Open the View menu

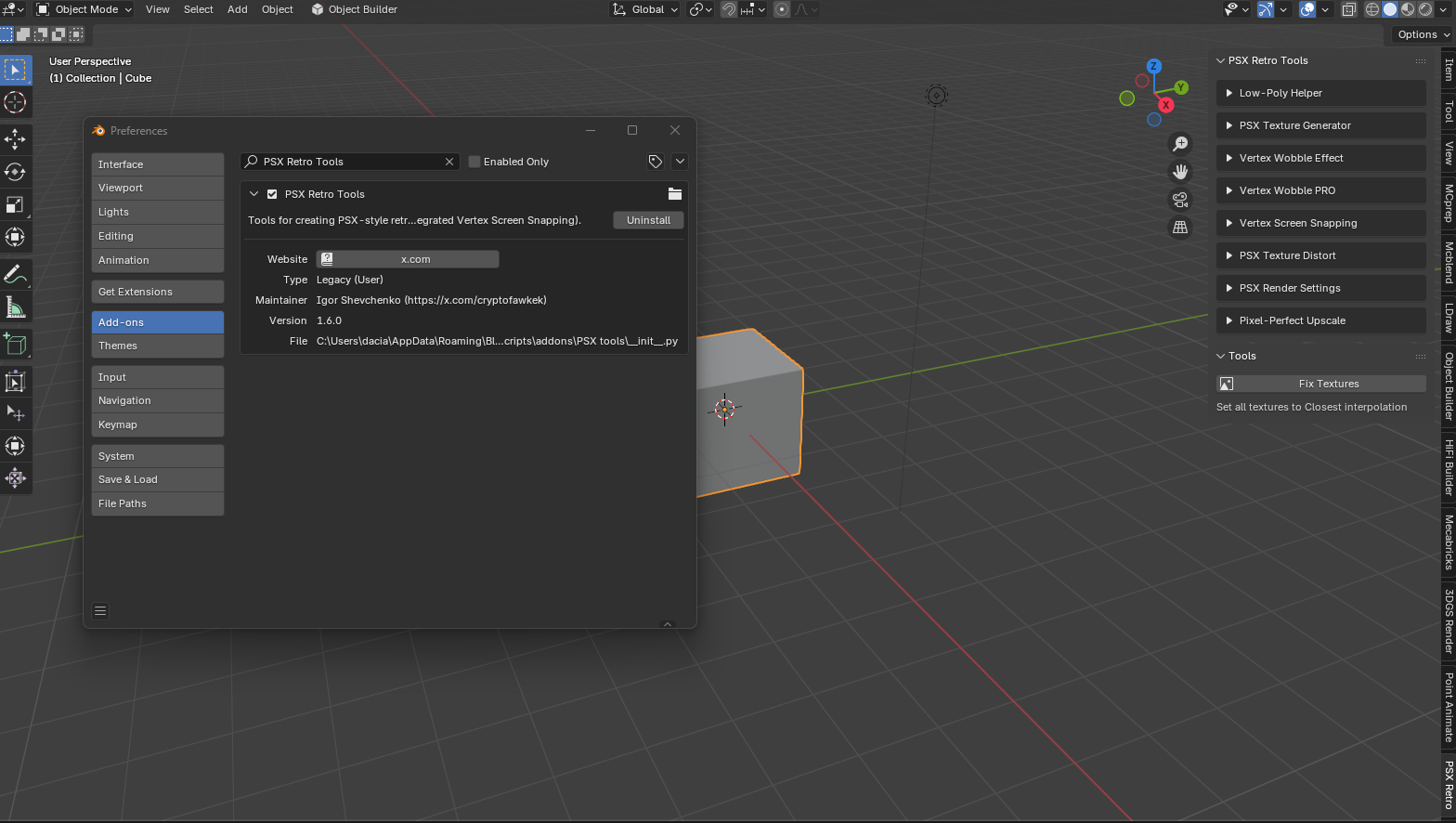[158, 9]
